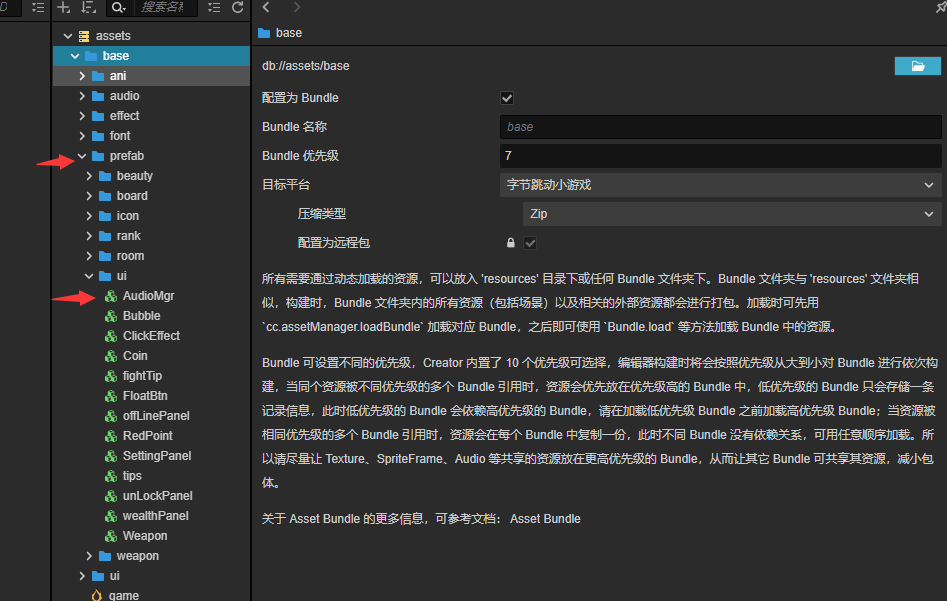
Task: Open folder location with the blue folder button
Action: coord(917,66)
